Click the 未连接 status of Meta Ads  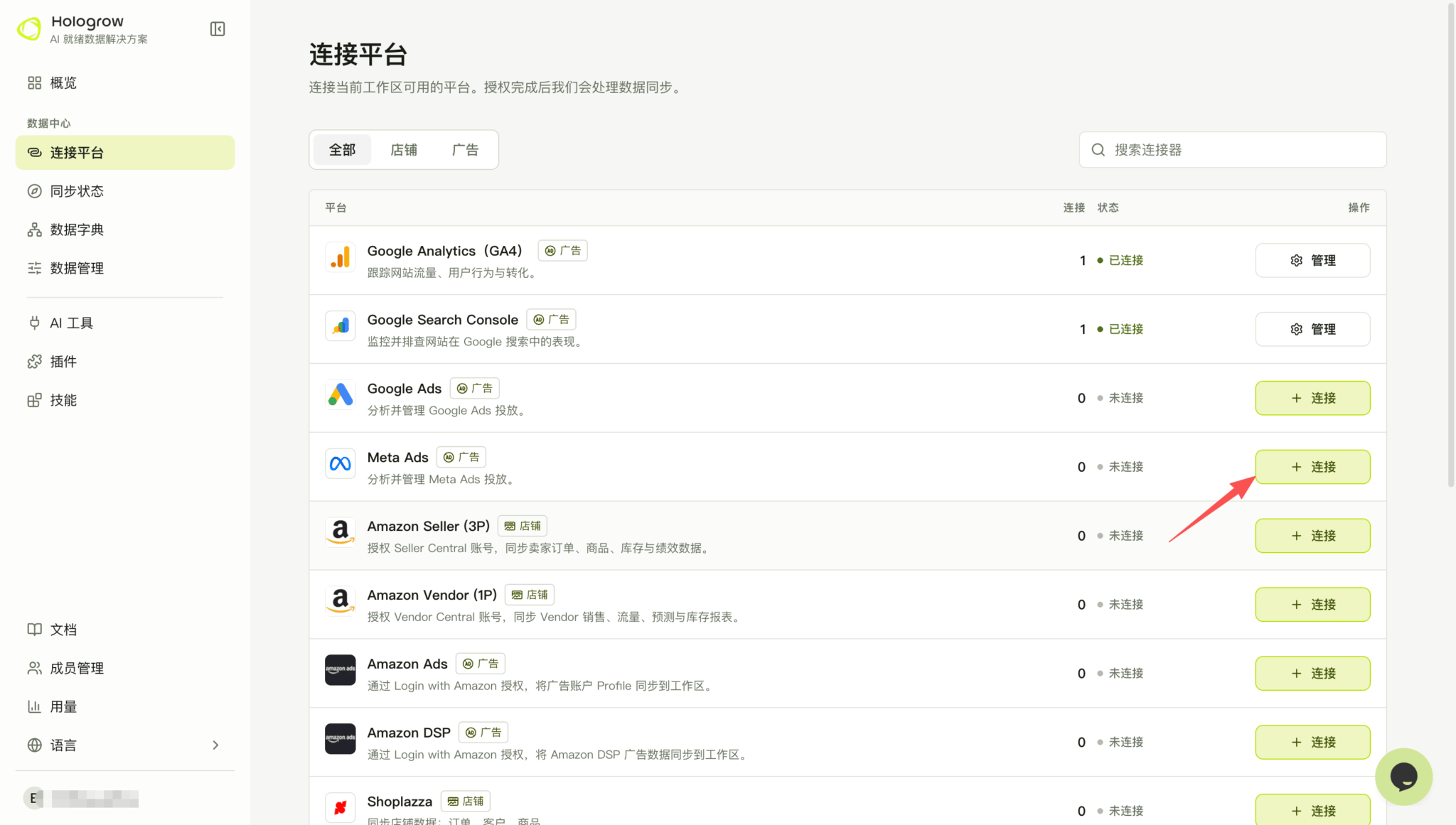click(1120, 467)
